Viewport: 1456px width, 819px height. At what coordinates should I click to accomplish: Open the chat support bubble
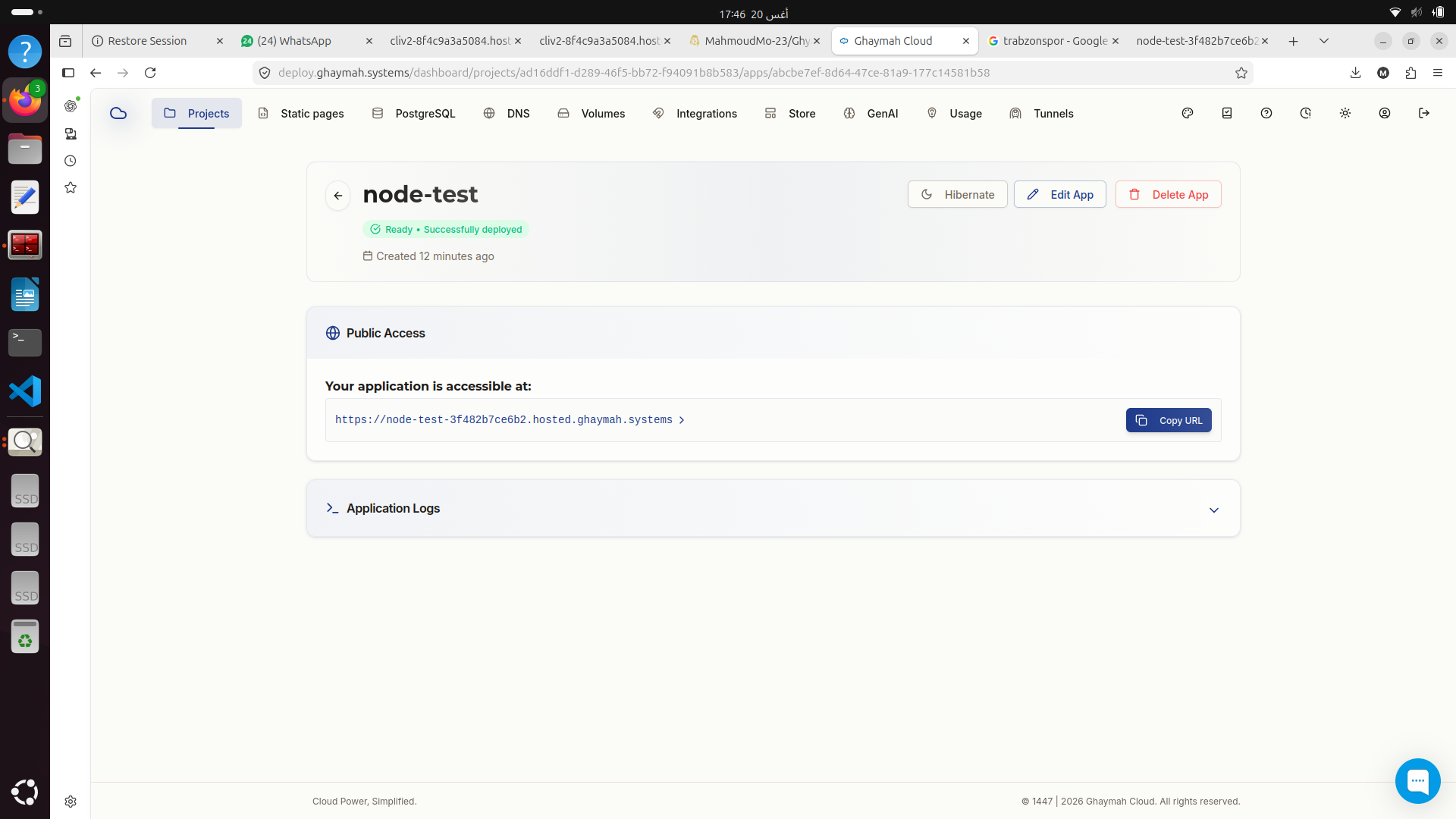[x=1417, y=780]
